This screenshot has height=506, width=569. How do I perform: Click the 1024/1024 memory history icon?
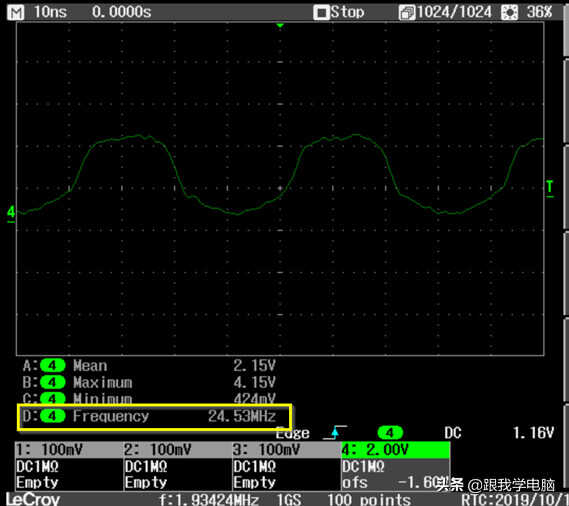[x=406, y=13]
